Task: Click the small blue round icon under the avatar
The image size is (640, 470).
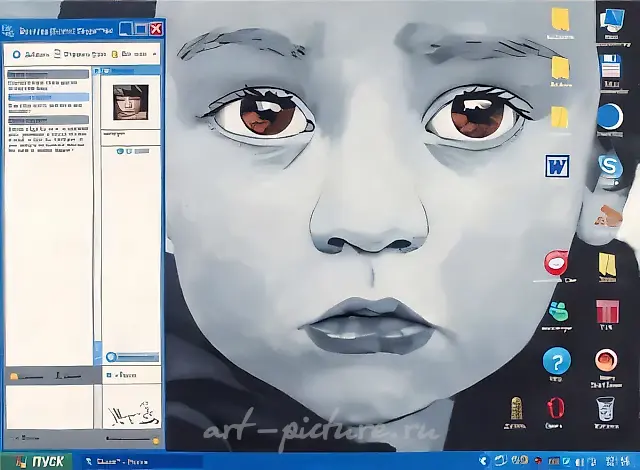Action: coord(120,151)
